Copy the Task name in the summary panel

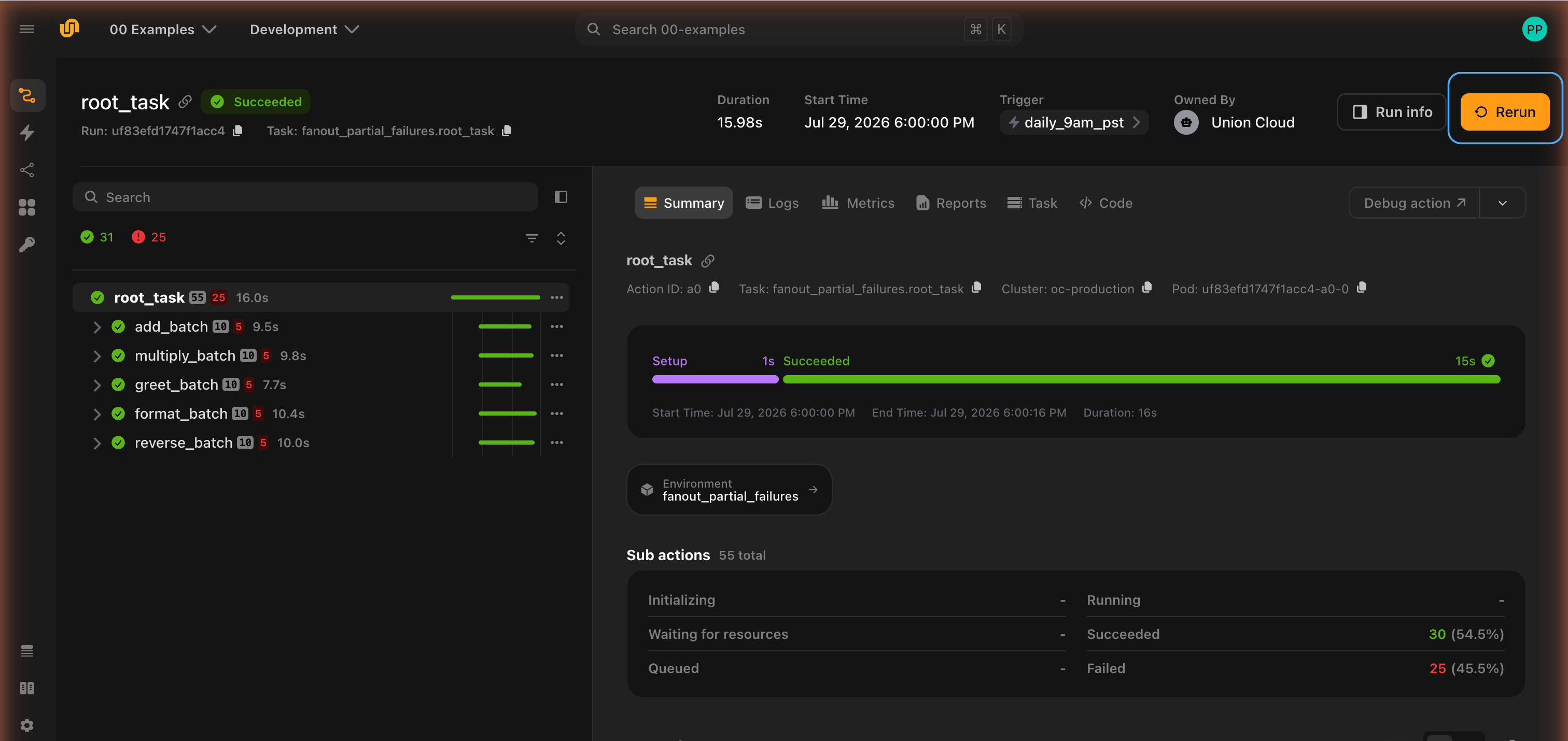coord(976,288)
